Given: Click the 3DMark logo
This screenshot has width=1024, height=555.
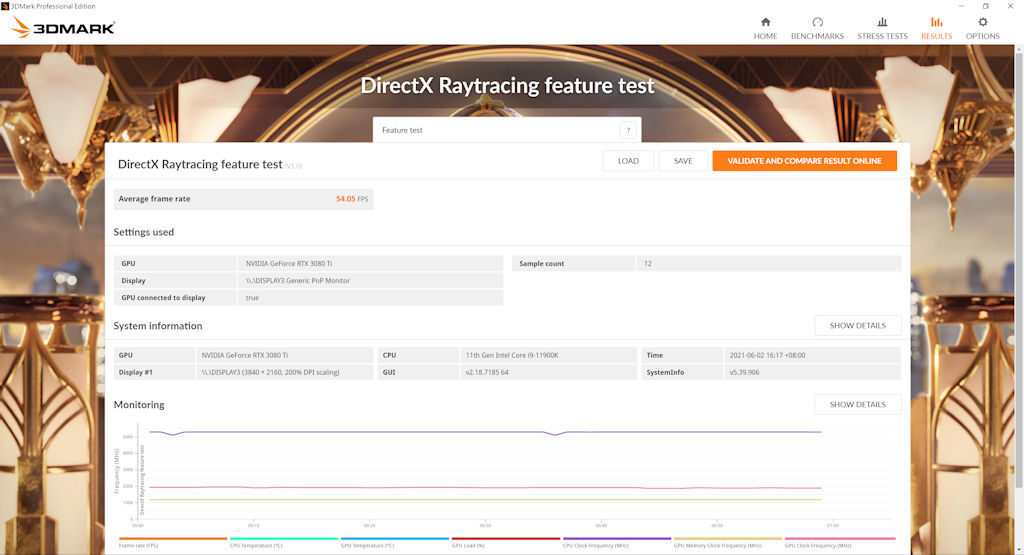Looking at the screenshot, I should click(x=63, y=27).
